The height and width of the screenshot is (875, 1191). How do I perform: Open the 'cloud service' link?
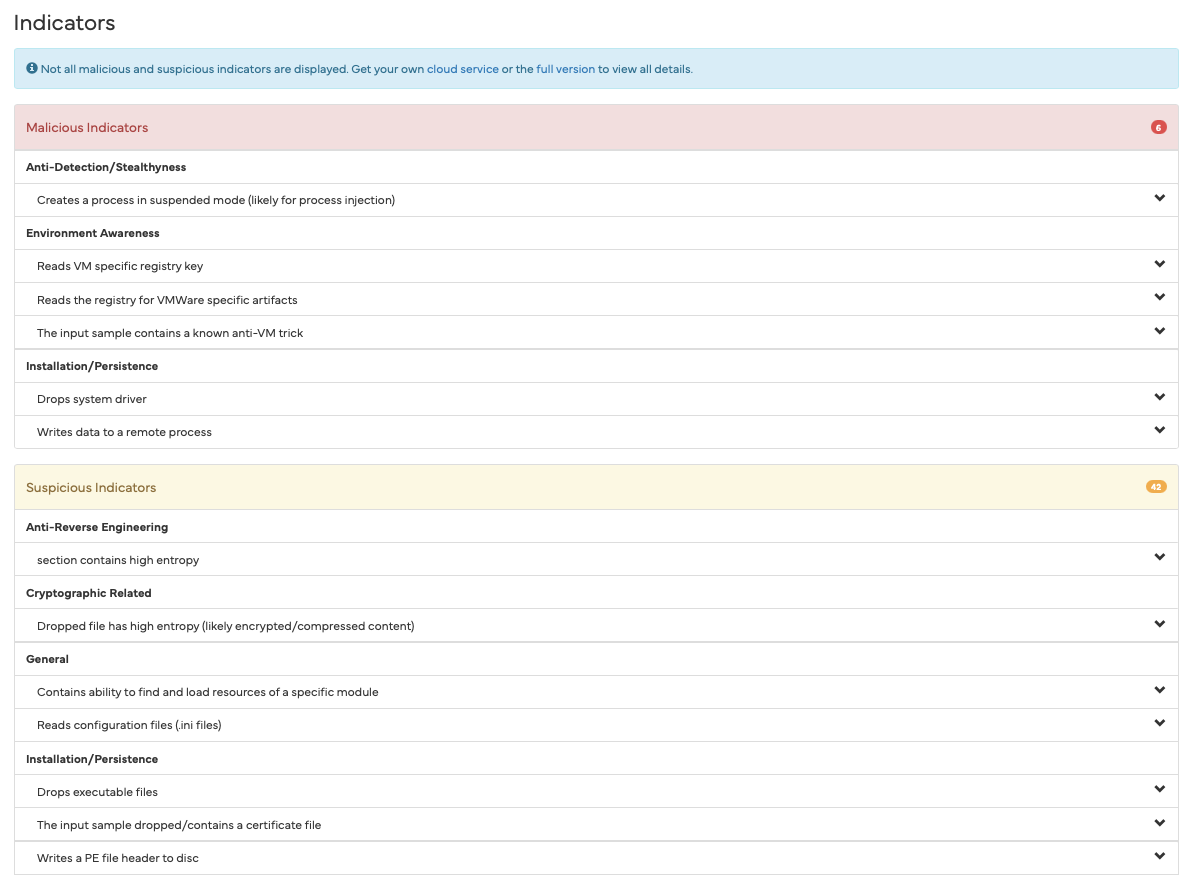tap(462, 69)
